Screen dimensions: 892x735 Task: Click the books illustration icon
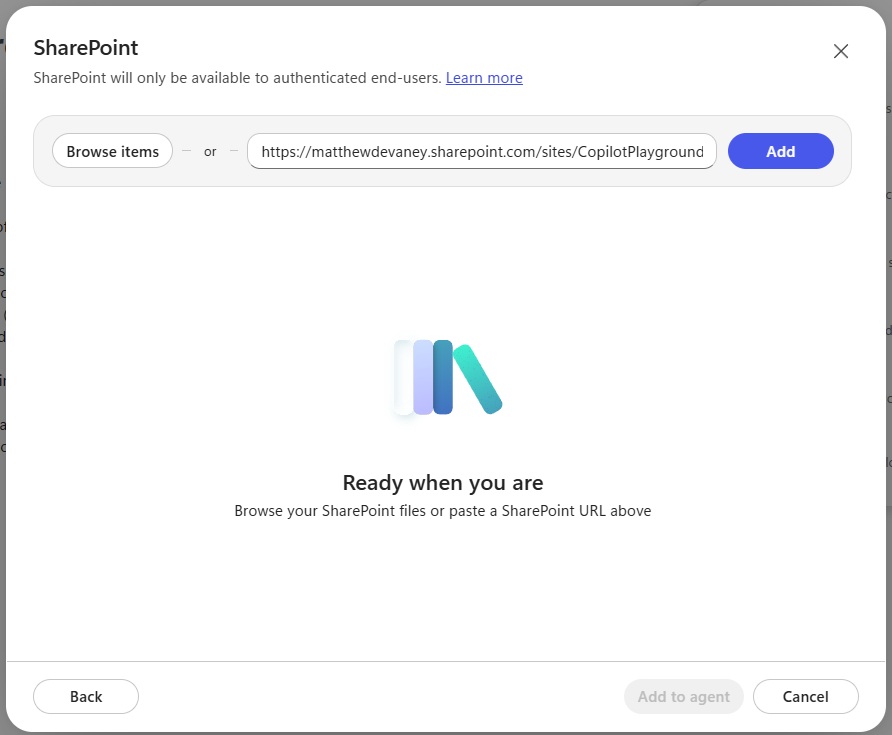point(448,377)
